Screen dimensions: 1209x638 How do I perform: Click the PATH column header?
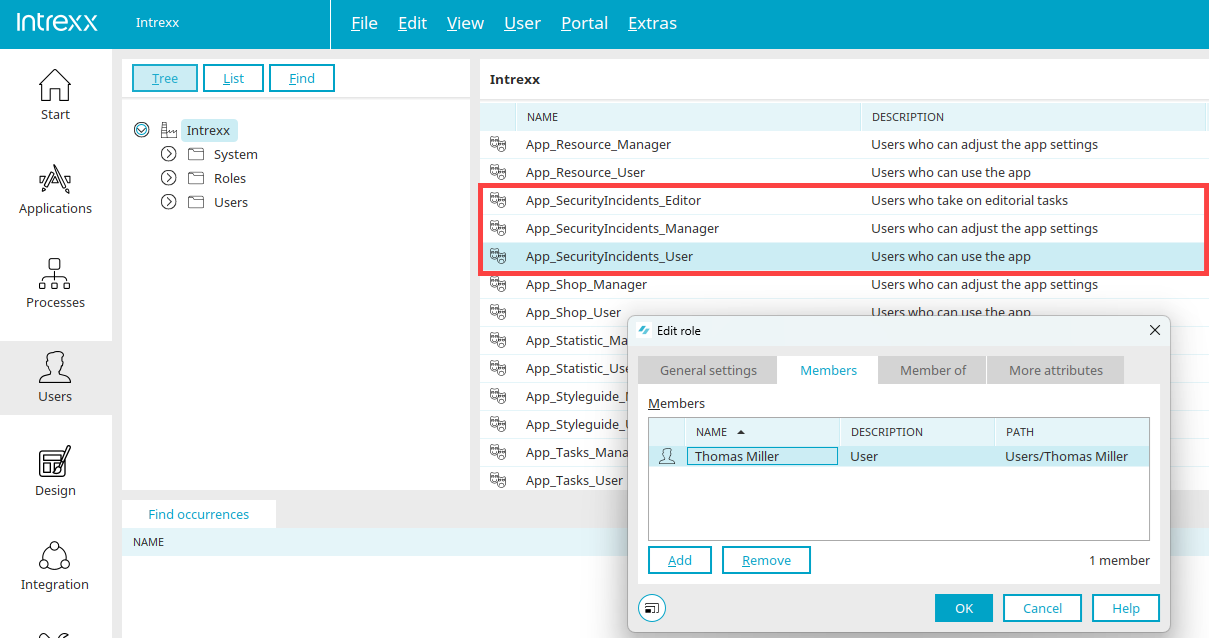(1072, 432)
